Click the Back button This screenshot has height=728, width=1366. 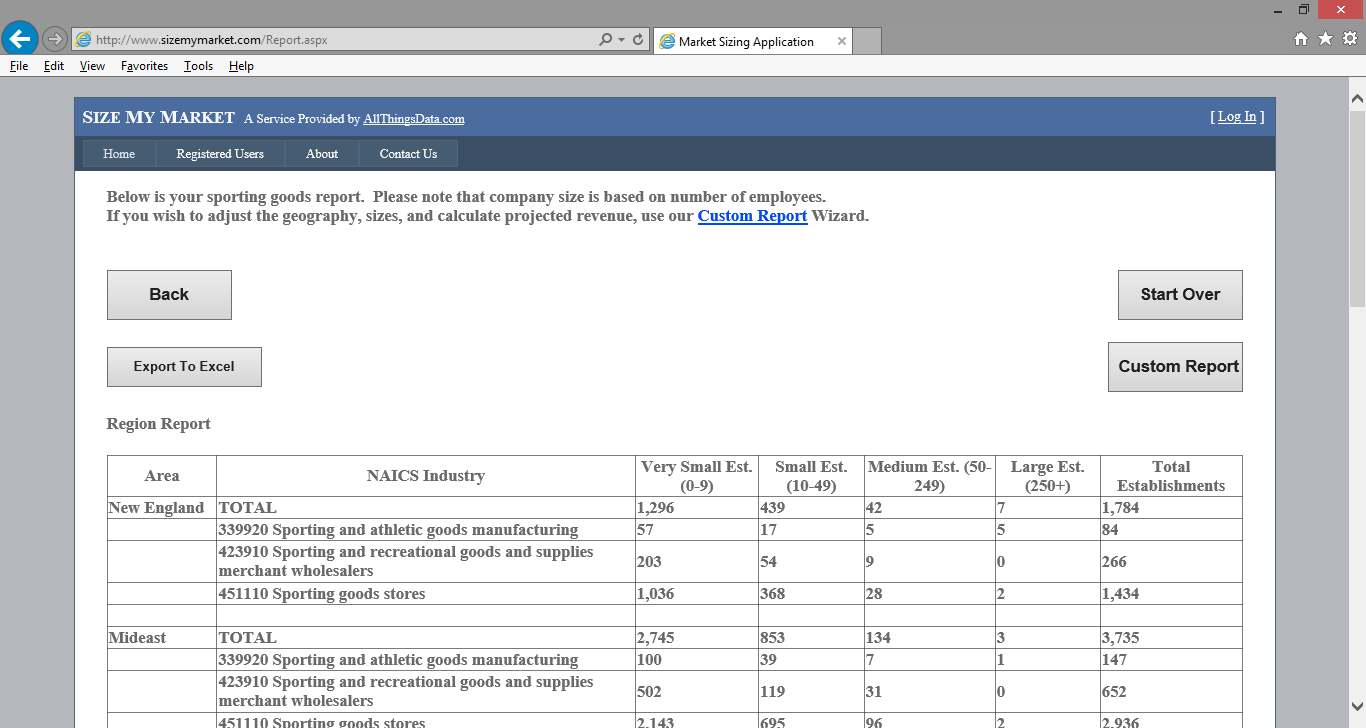169,295
